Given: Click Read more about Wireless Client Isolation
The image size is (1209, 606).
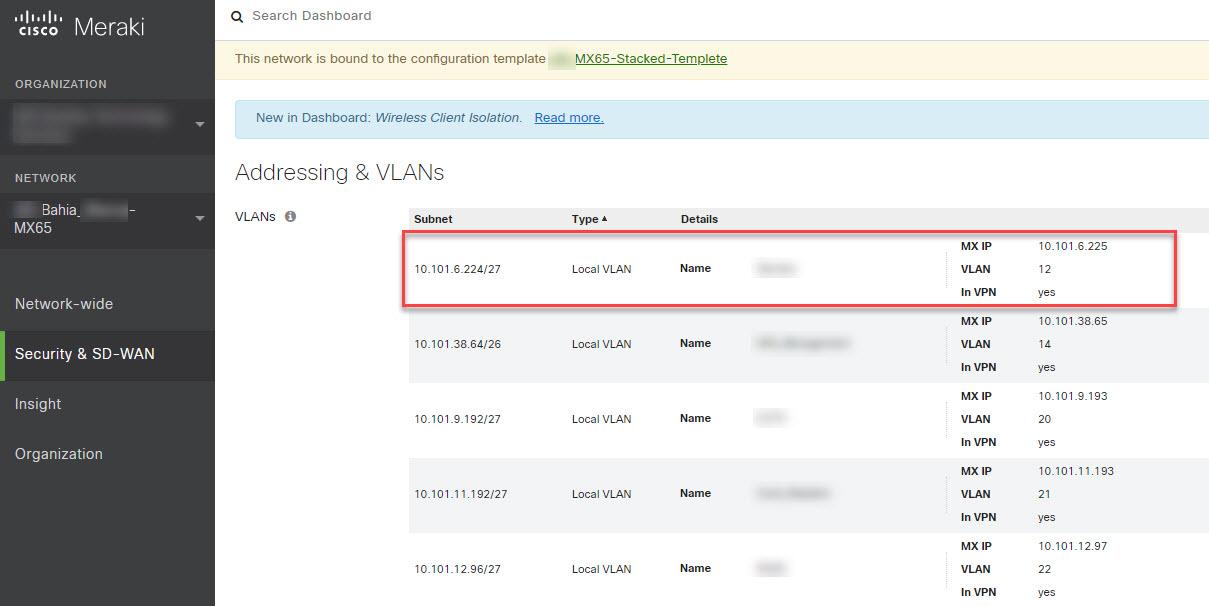Looking at the screenshot, I should tap(568, 117).
